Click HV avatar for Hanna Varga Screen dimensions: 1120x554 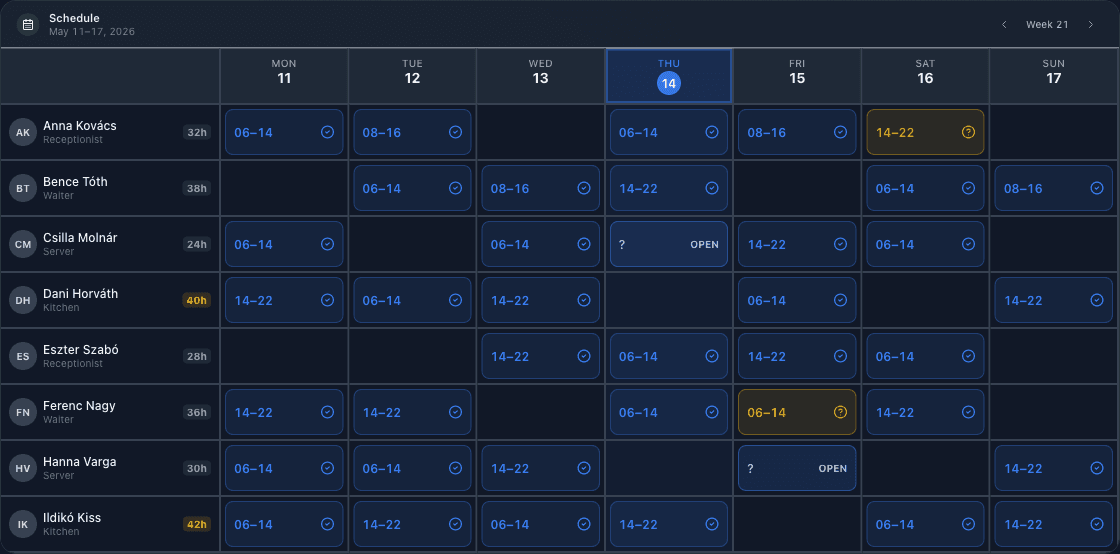point(23,468)
